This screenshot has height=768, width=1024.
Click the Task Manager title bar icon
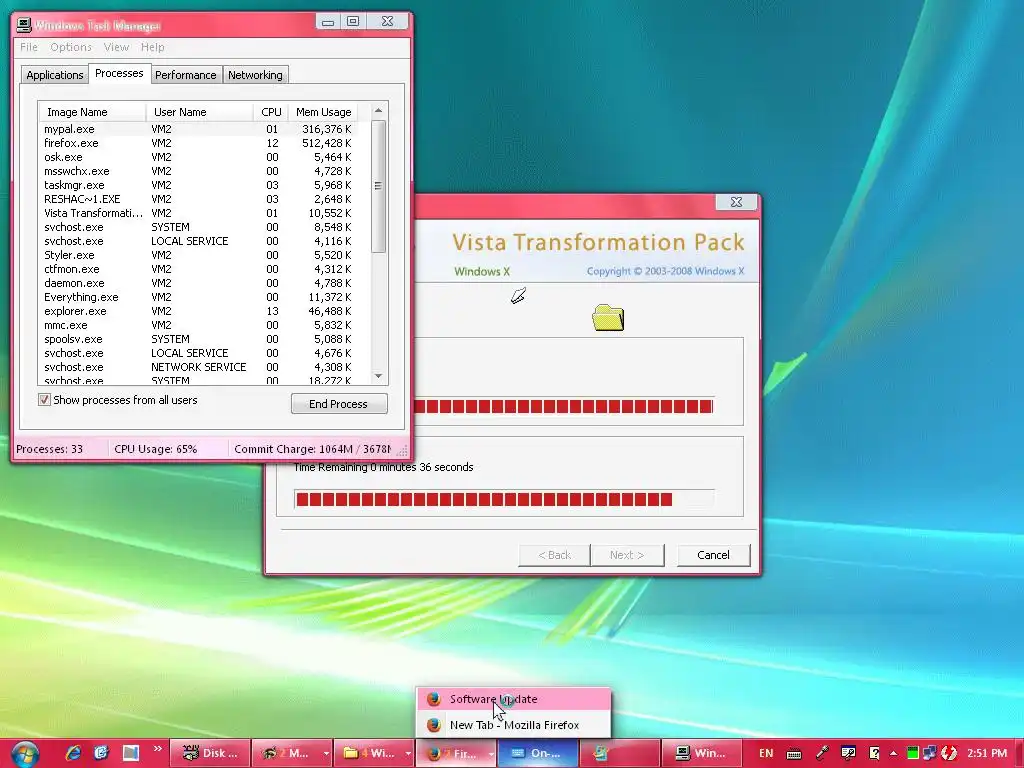click(x=24, y=25)
